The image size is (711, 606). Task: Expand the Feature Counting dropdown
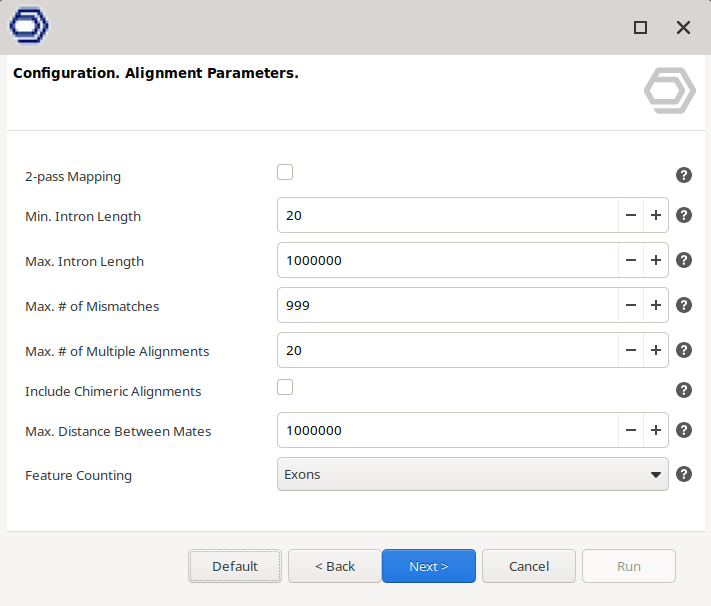pyautogui.click(x=472, y=474)
